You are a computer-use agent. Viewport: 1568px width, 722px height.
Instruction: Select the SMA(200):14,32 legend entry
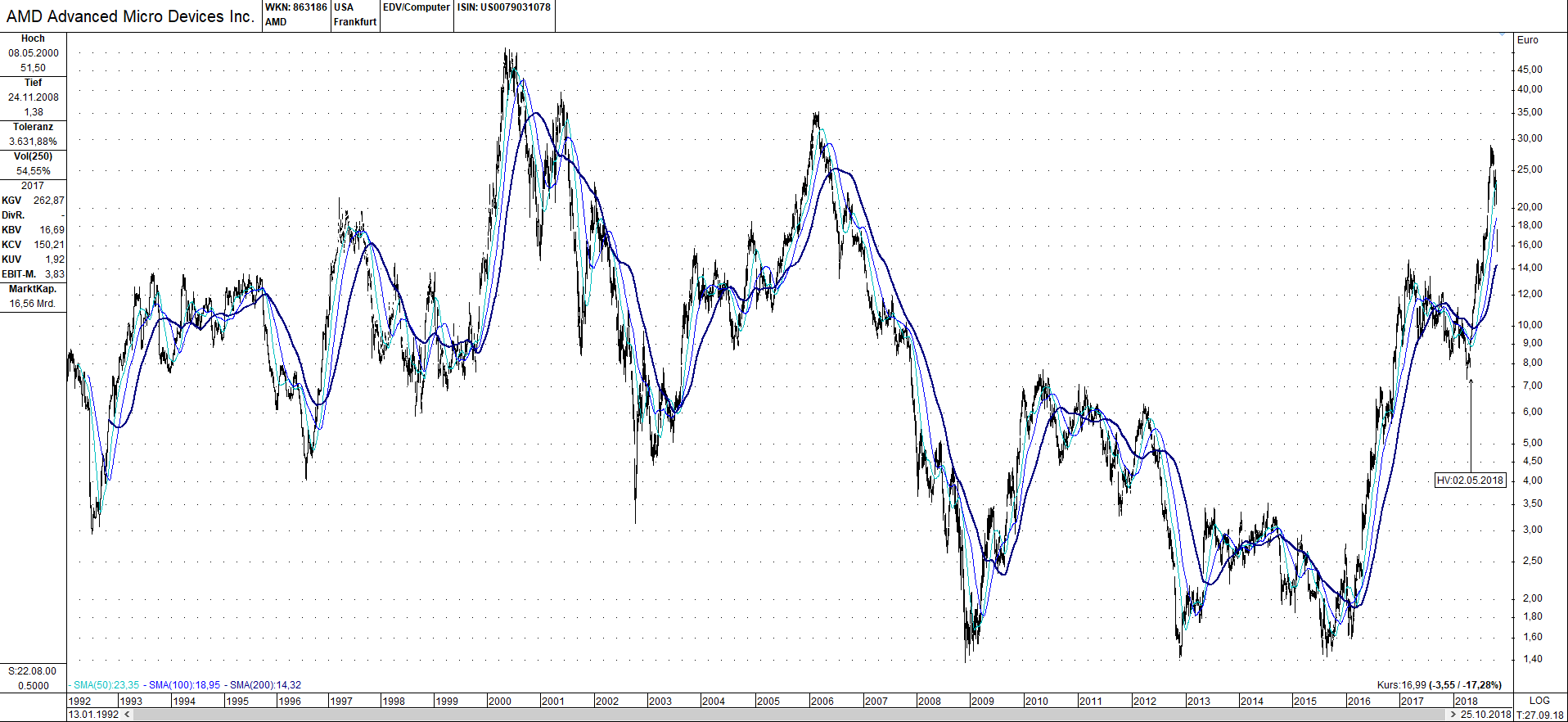[265, 685]
